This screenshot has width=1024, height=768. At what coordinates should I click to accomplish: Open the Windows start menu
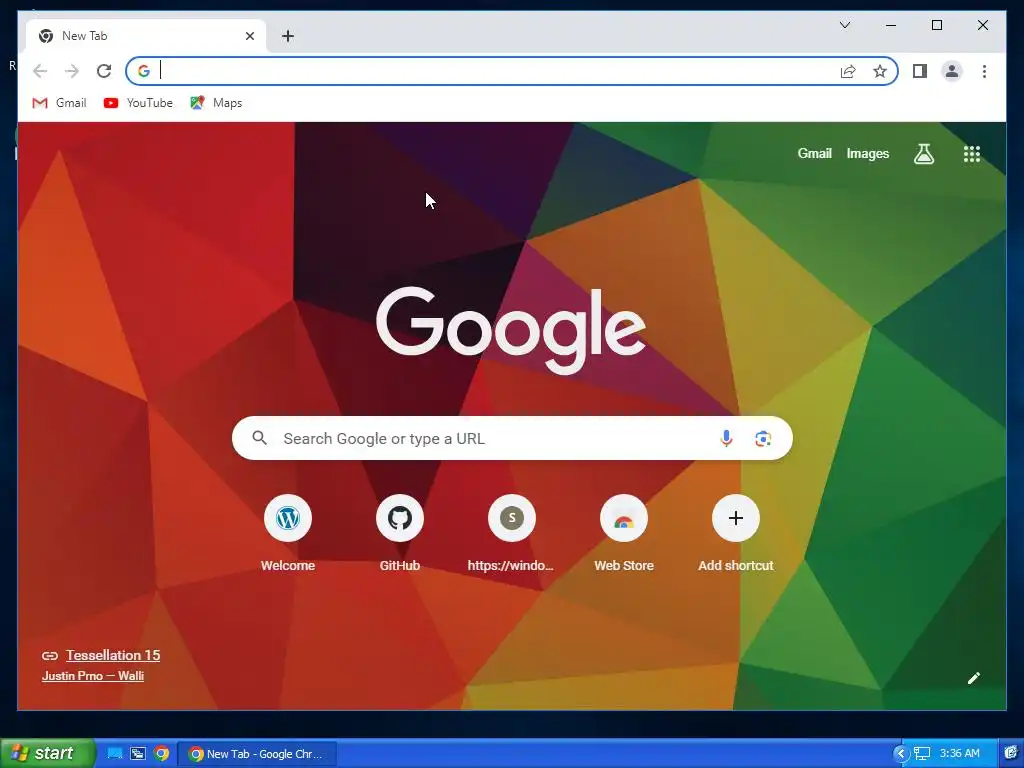coord(46,753)
